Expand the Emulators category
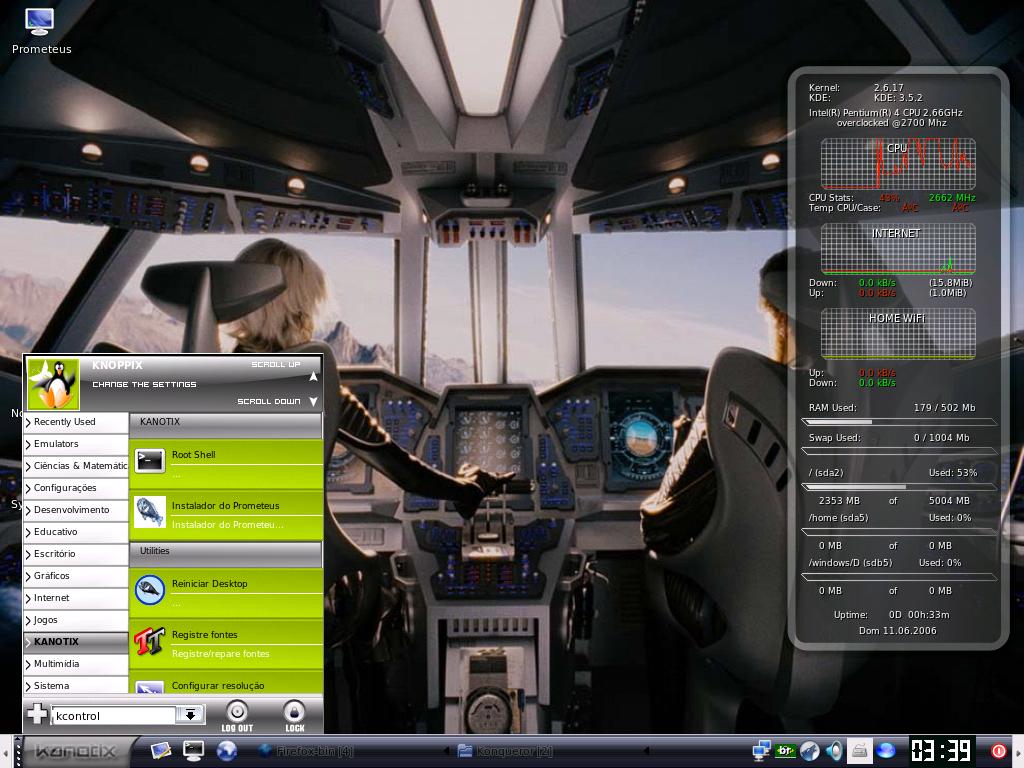The image size is (1024, 768). point(76,444)
